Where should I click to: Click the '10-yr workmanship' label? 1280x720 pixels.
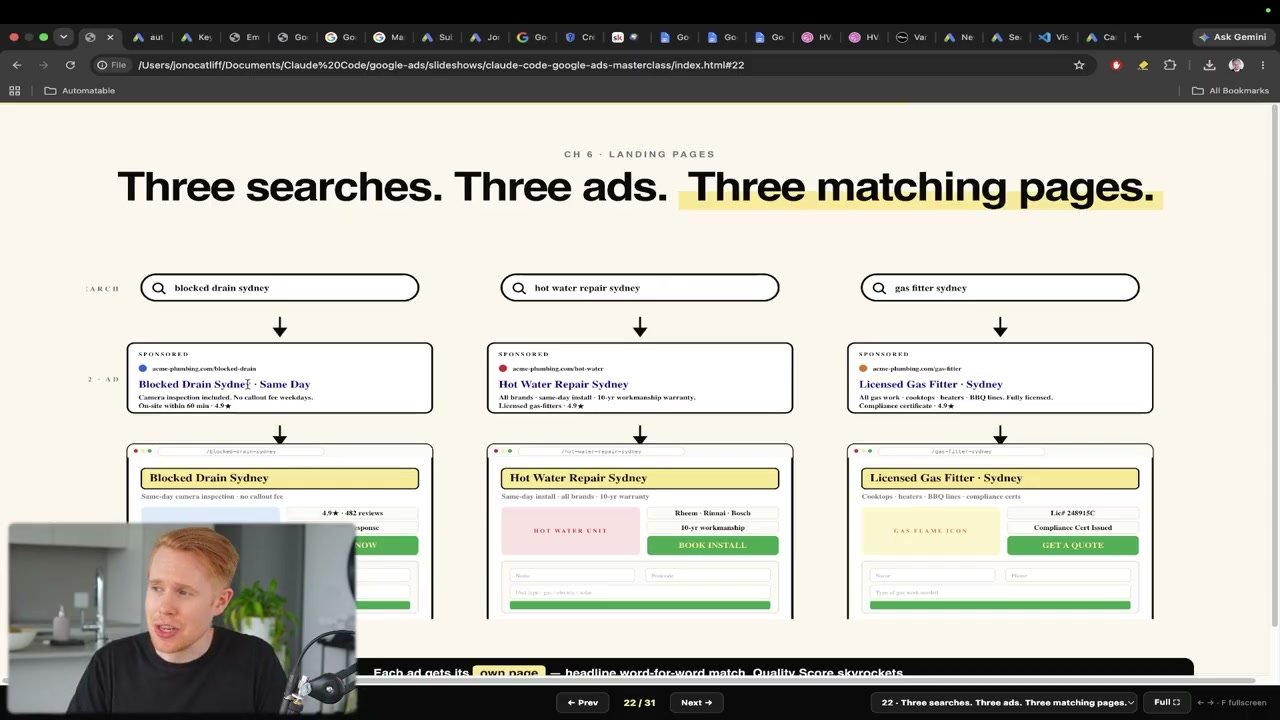coord(712,528)
